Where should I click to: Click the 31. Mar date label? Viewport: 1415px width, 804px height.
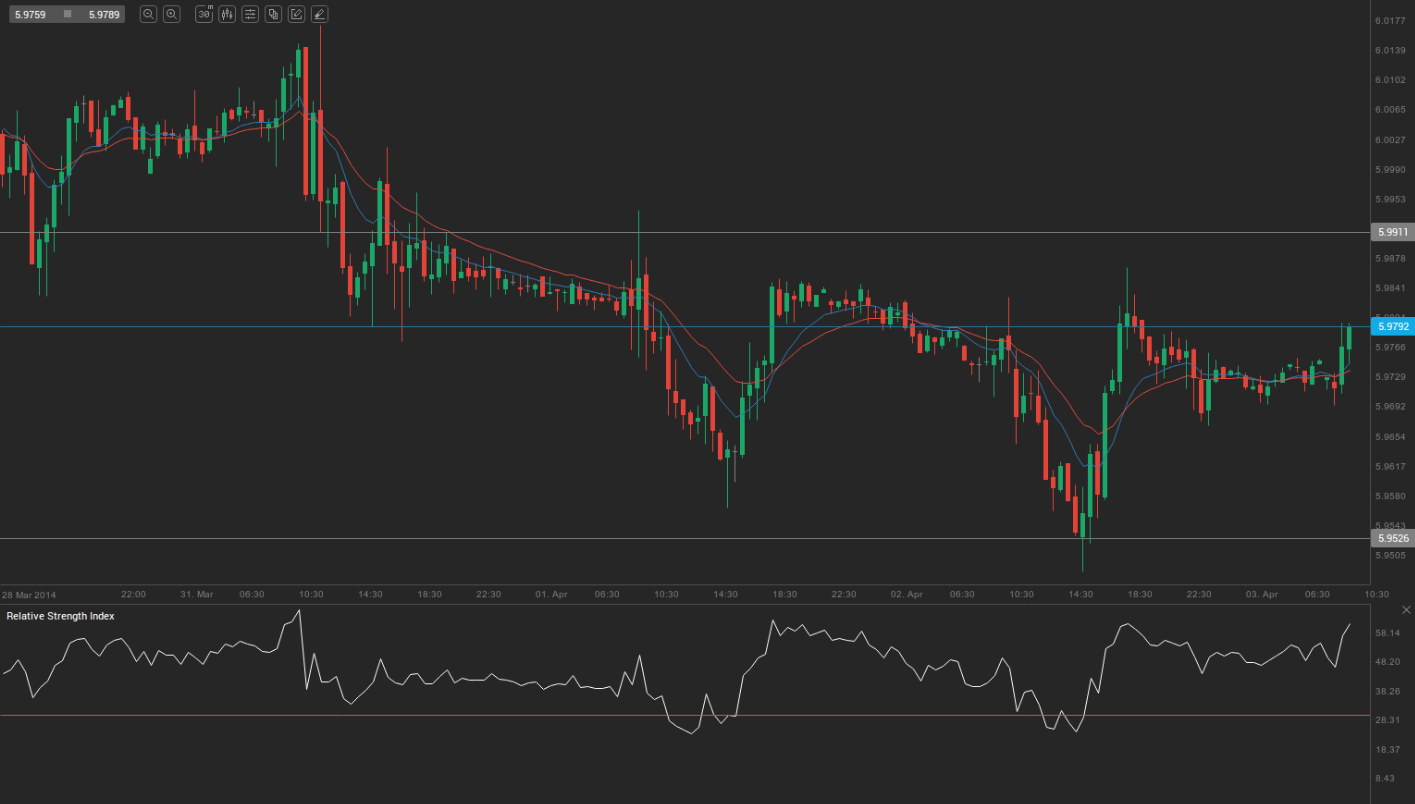(196, 594)
